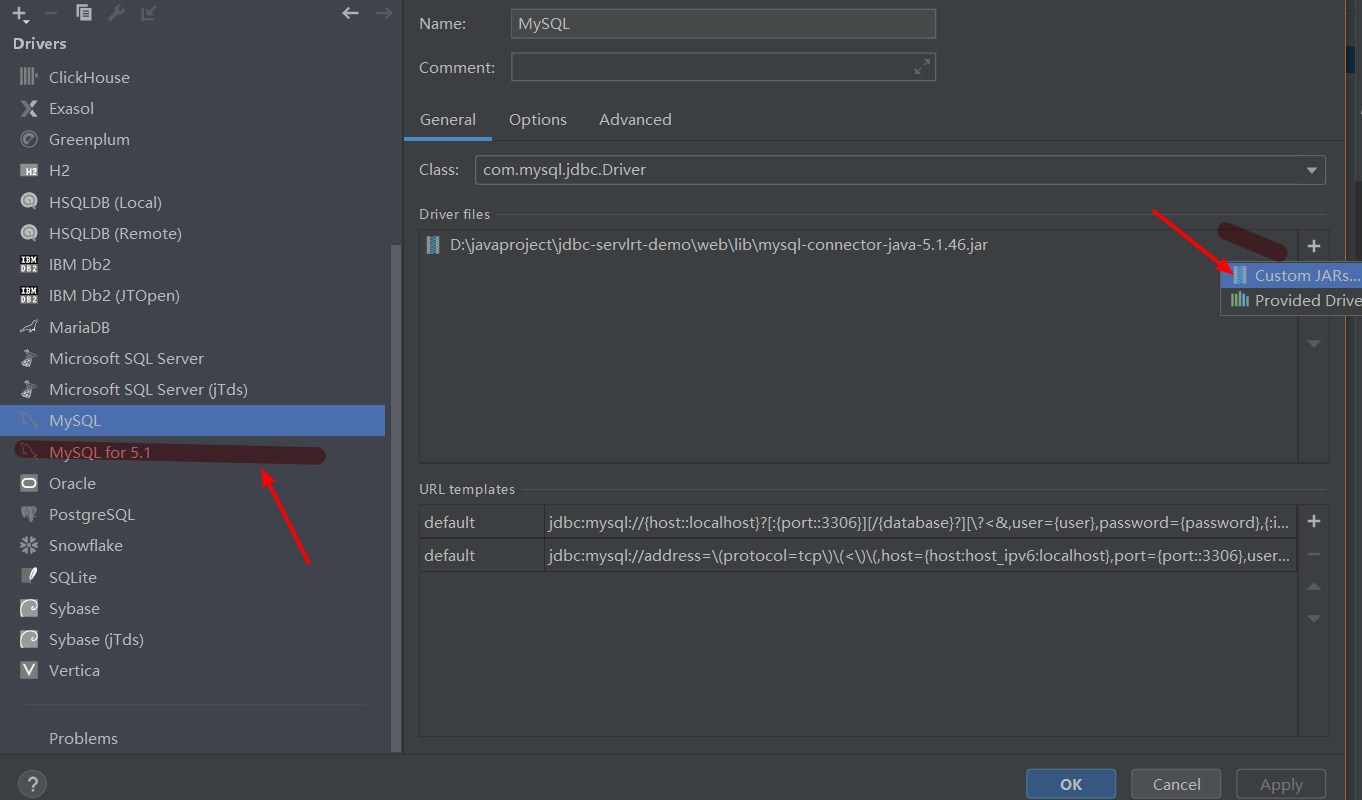The height and width of the screenshot is (800, 1362).
Task: Click the add new driver plus icon
Action: pyautogui.click(x=20, y=14)
